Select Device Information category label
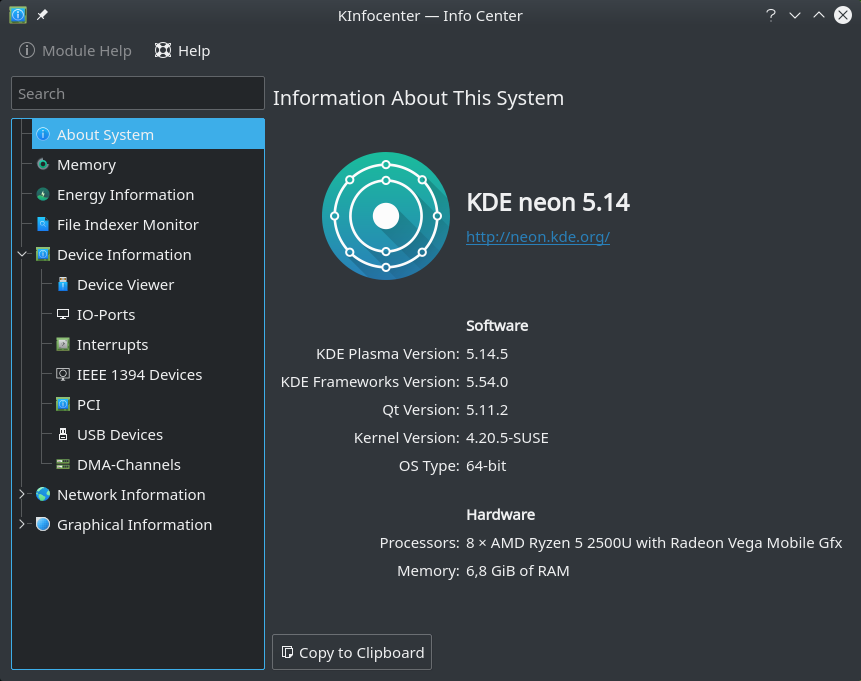Image resolution: width=861 pixels, height=681 pixels. coord(124,255)
